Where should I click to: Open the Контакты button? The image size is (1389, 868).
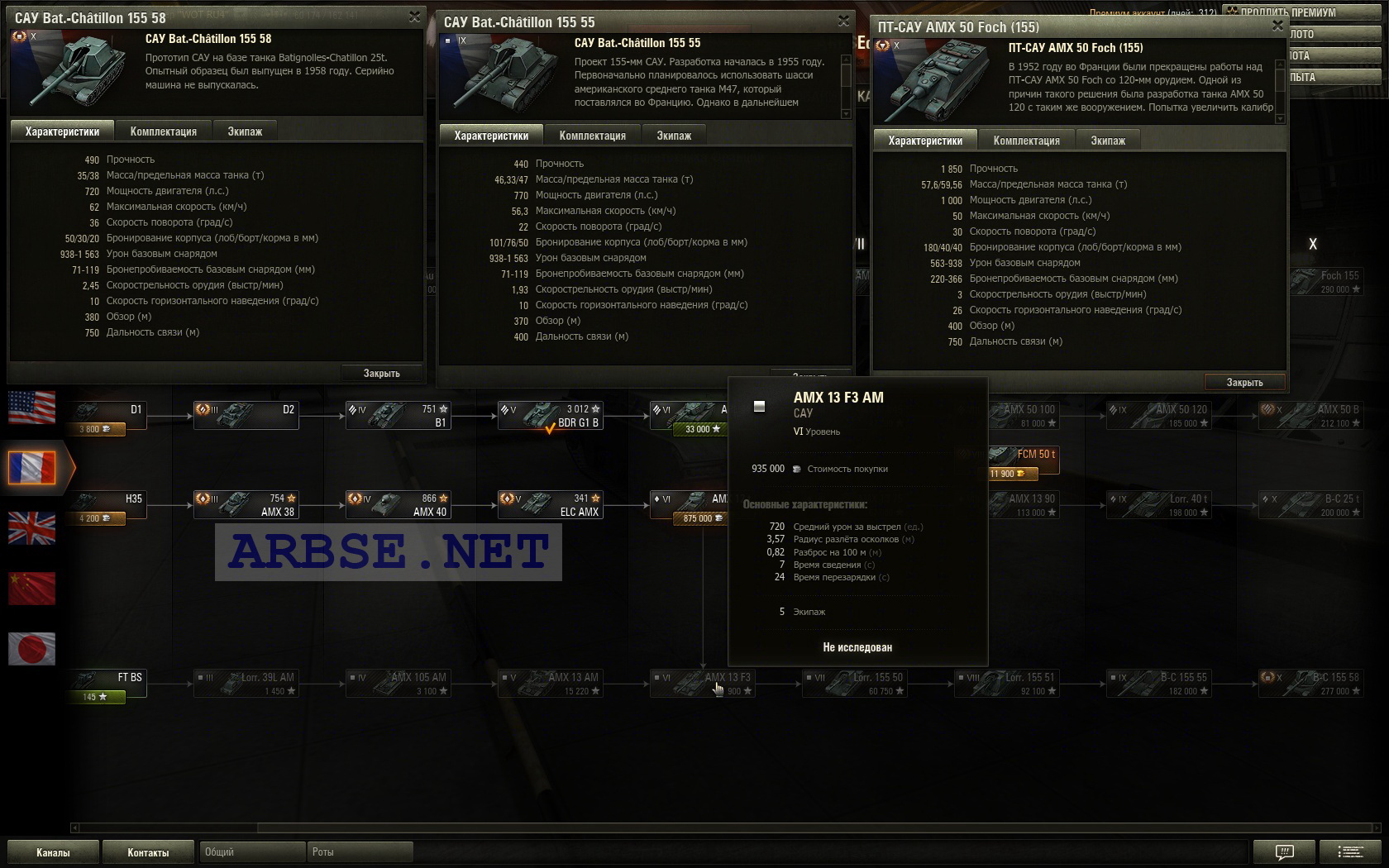pyautogui.click(x=148, y=852)
